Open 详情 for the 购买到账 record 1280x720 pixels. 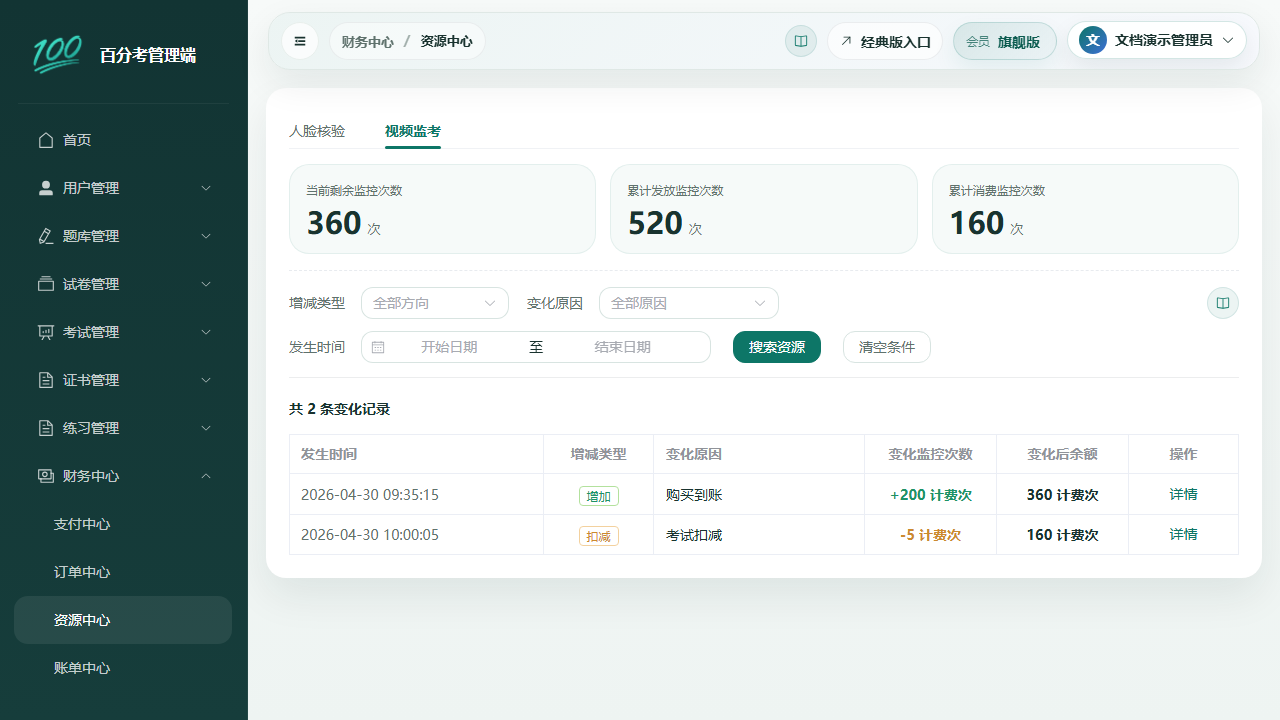click(x=1183, y=494)
